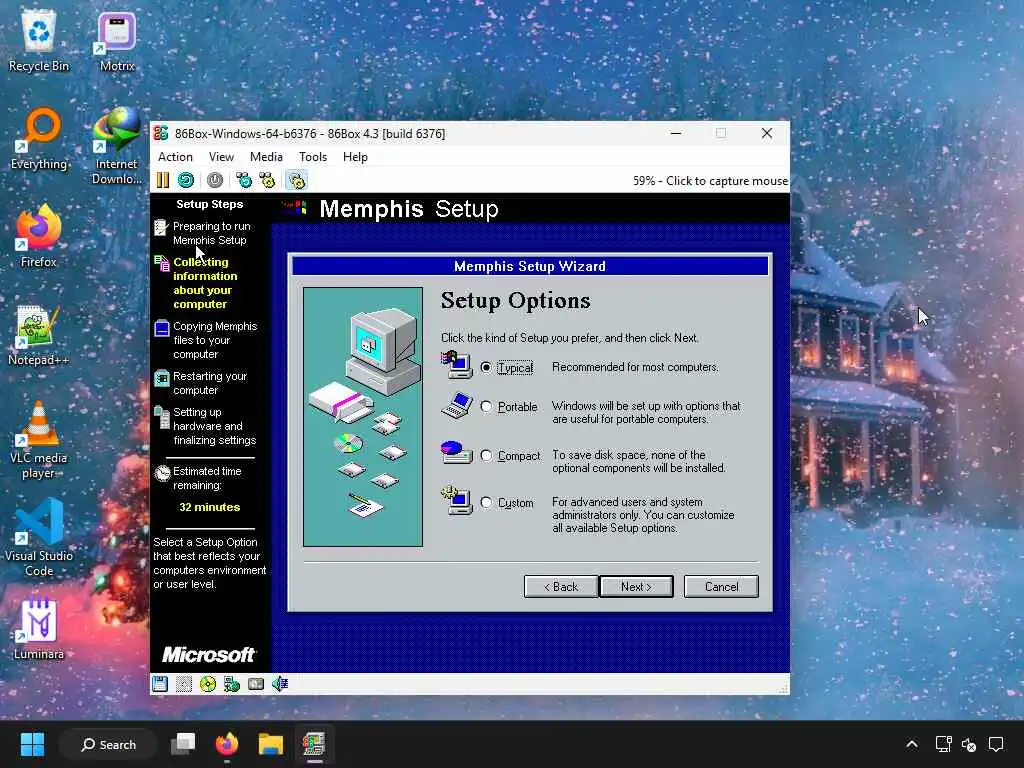
Task: Click 'Recommended for most computers.' description text
Action: pos(635,367)
